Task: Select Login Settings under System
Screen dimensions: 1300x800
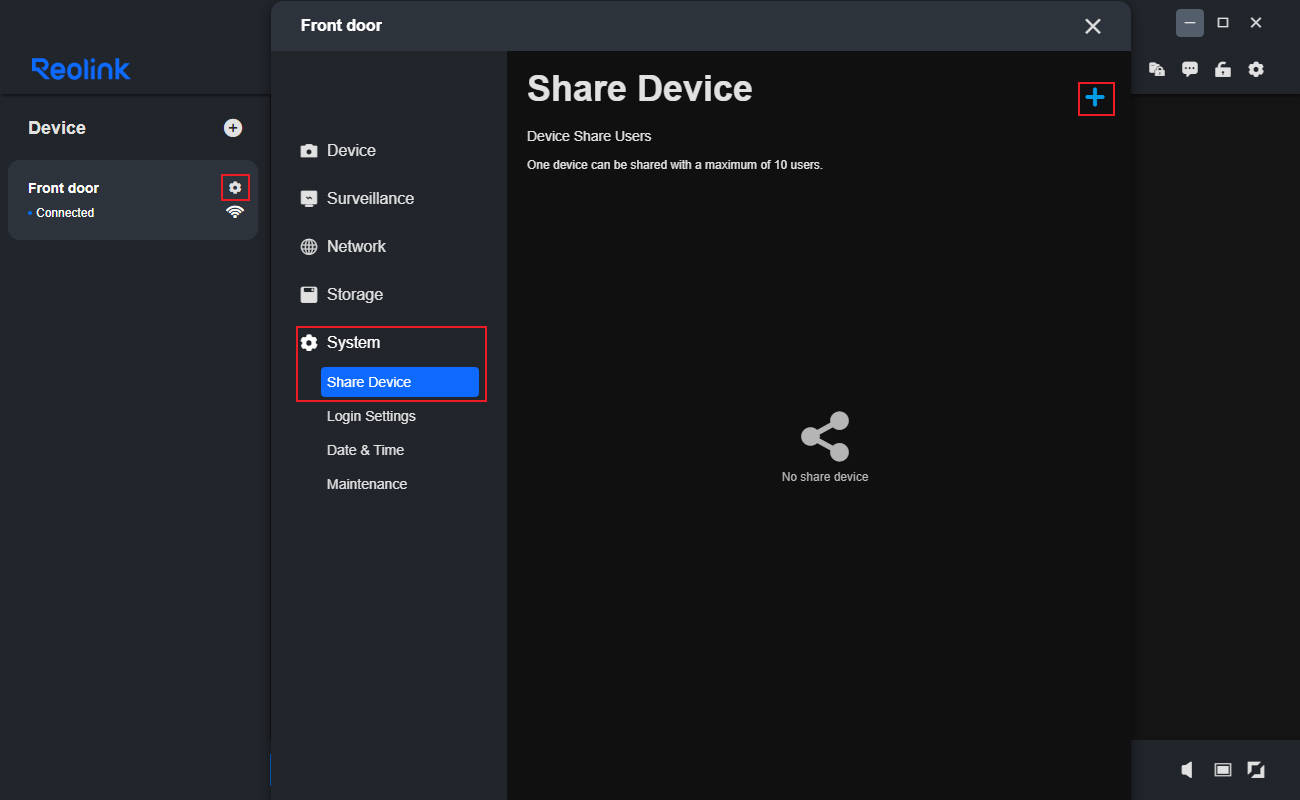Action: pos(371,416)
